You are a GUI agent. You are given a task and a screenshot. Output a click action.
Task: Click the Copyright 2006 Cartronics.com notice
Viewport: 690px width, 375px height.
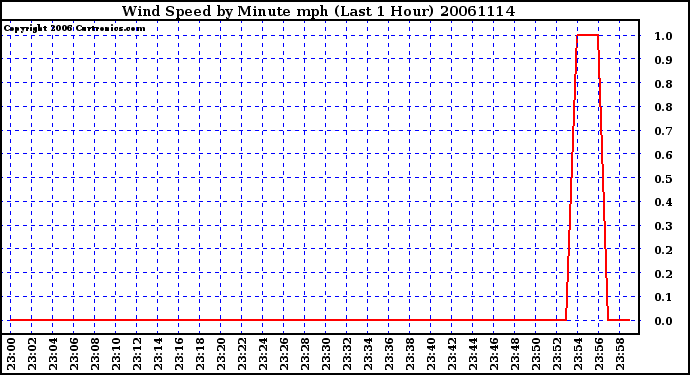pyautogui.click(x=74, y=28)
